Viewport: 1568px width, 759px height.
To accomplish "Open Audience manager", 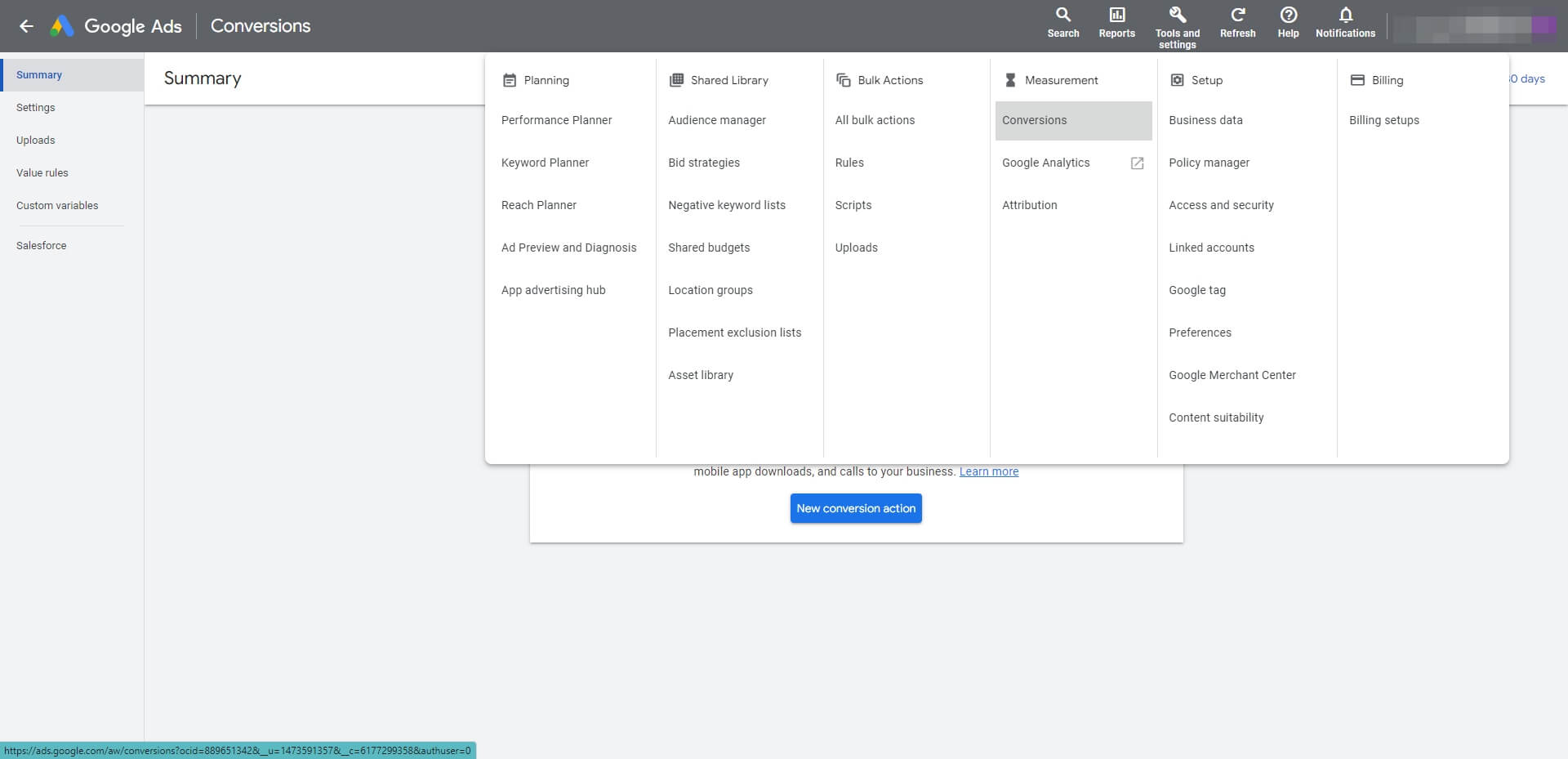I will coord(717,120).
